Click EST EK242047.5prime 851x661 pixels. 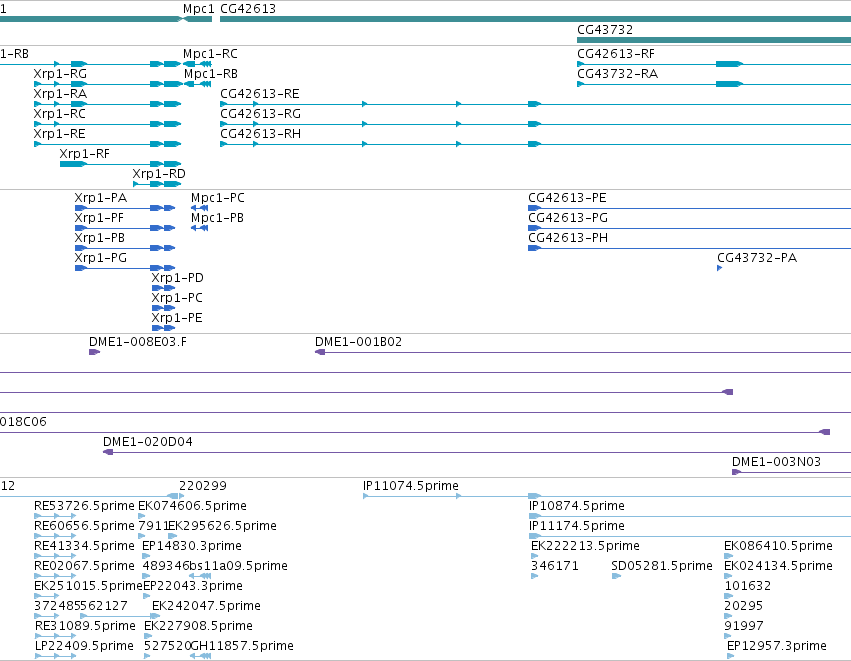click(x=206, y=607)
